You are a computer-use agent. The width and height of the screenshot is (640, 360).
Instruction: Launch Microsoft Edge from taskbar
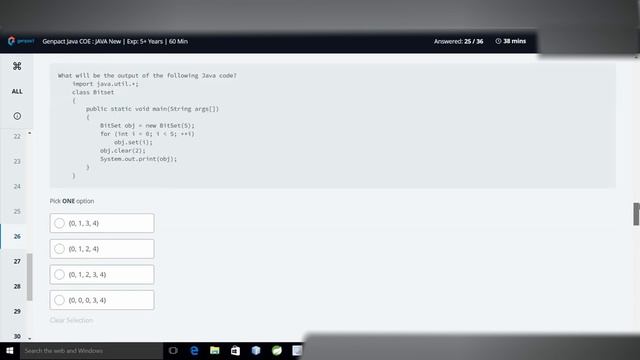click(194, 351)
